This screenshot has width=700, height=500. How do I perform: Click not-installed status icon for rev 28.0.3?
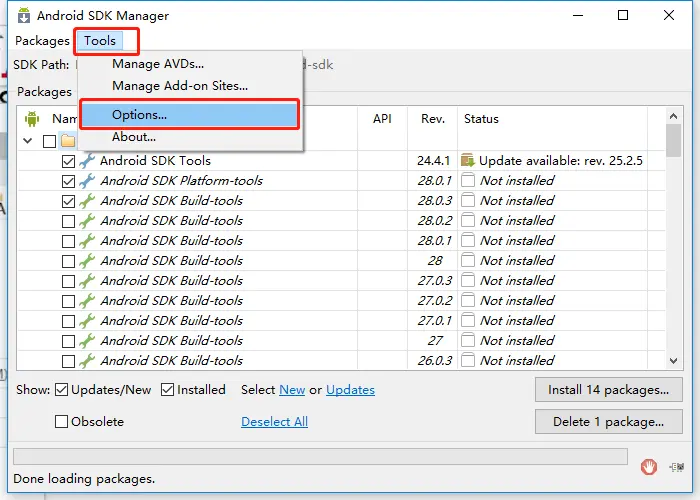point(468,200)
